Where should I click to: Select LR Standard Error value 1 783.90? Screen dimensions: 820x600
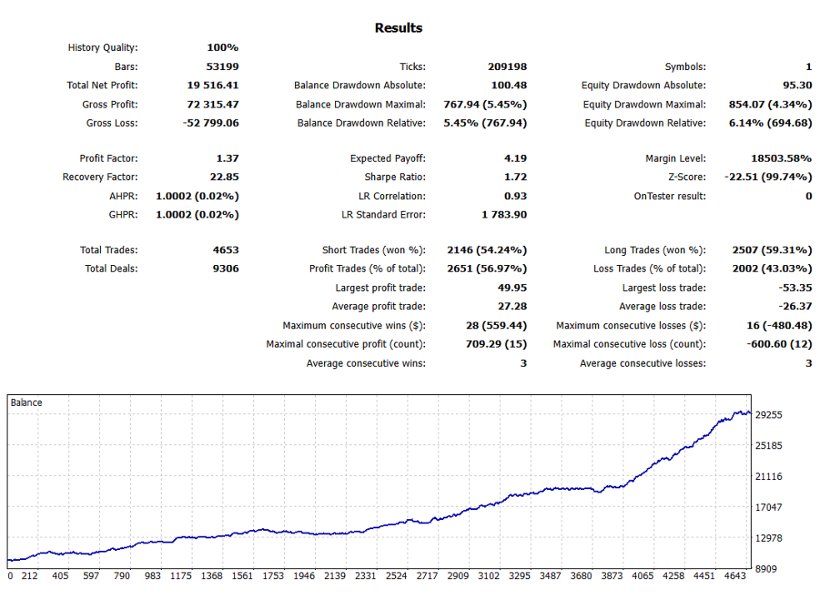point(504,214)
